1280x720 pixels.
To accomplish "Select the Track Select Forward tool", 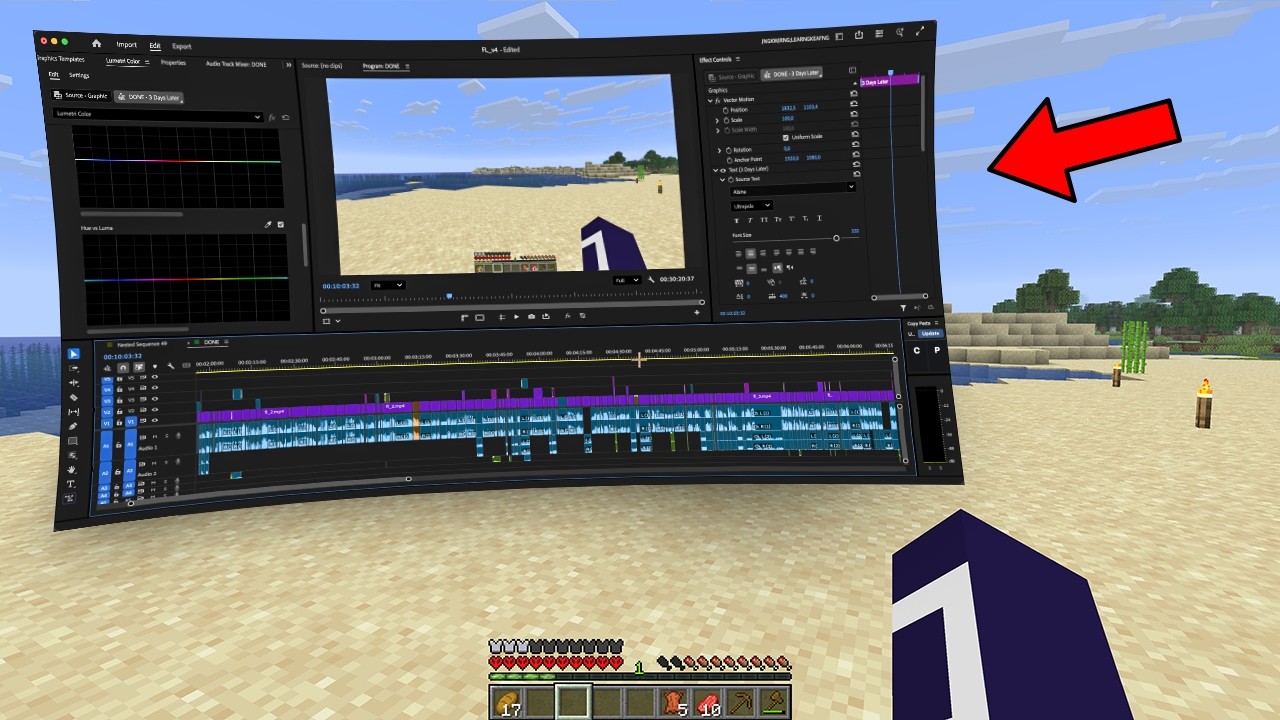I will 73,368.
